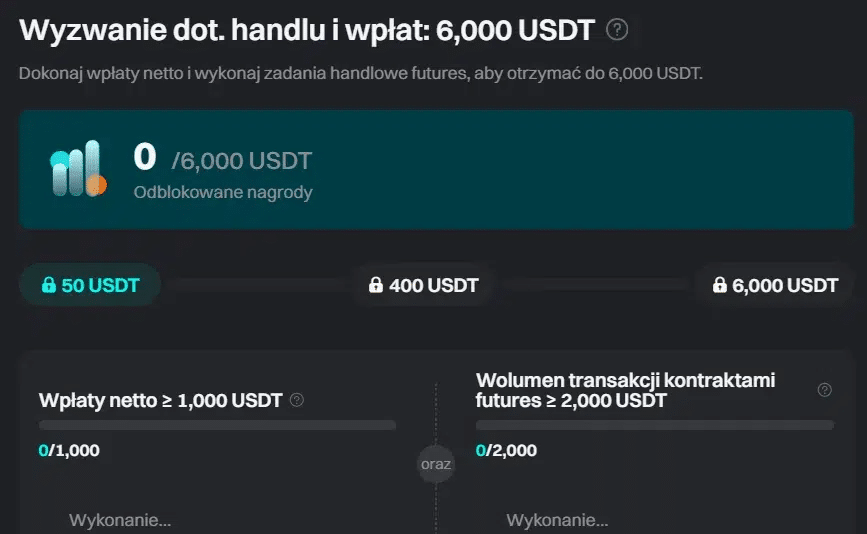The width and height of the screenshot is (867, 534).
Task: Click the Wpłaty netto progress bar
Action: [217, 425]
